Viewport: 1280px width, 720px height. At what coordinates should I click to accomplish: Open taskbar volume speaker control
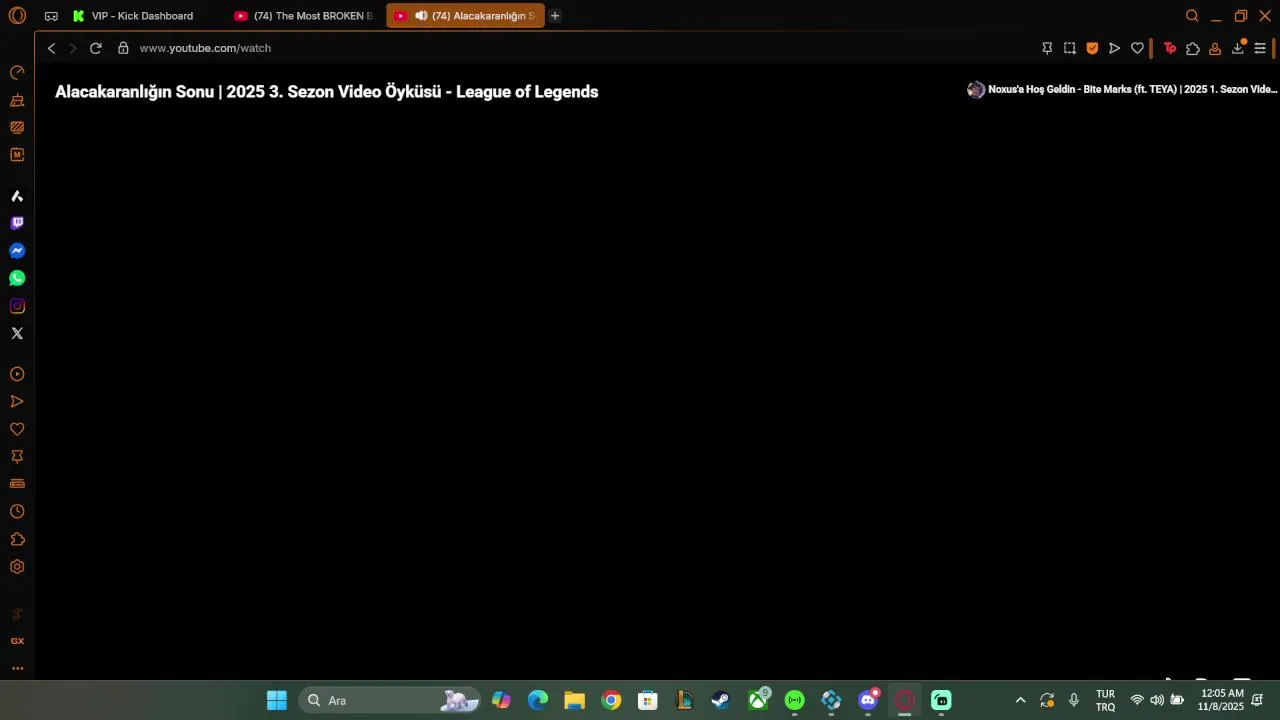coord(1157,700)
